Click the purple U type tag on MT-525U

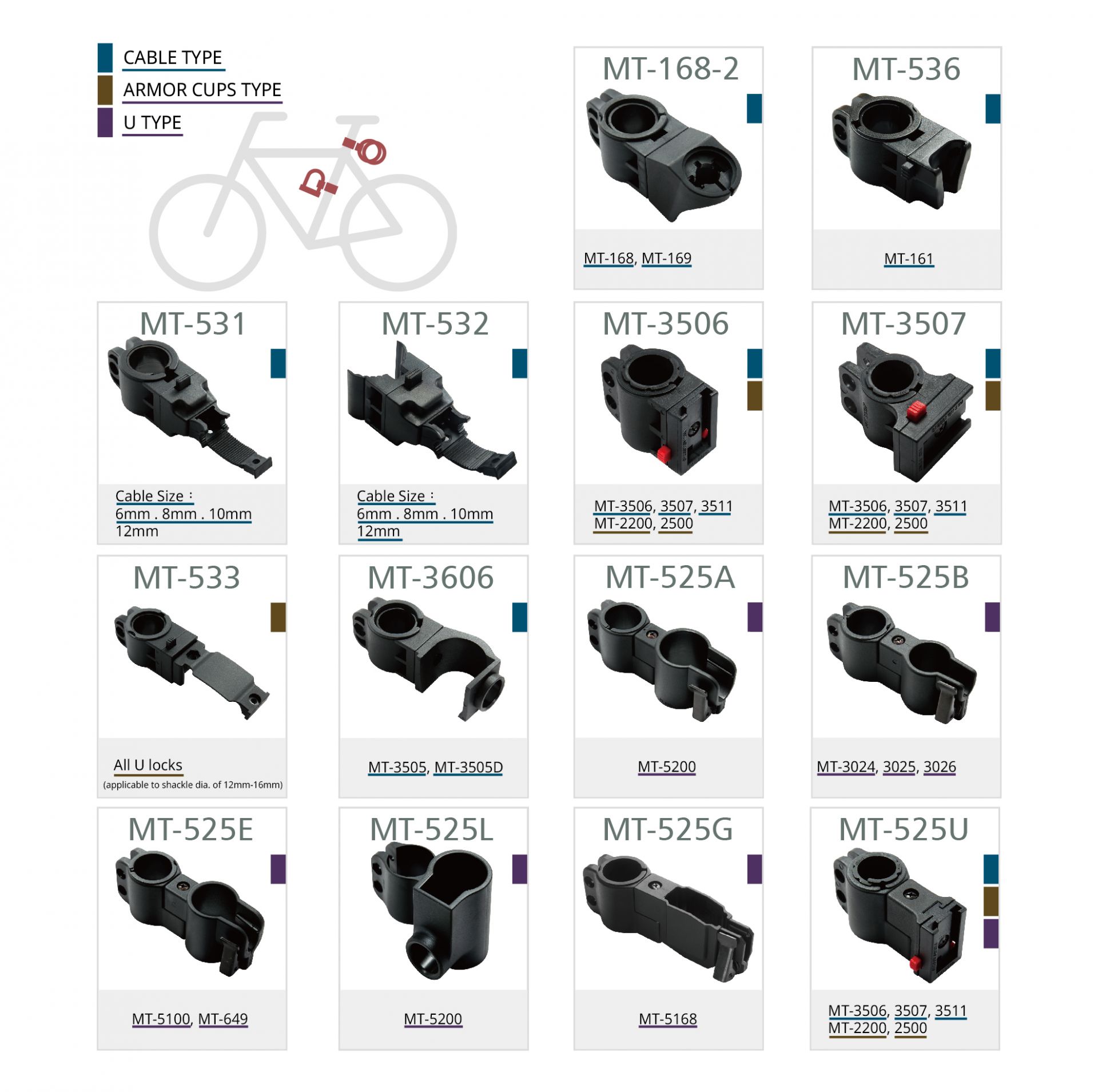(x=990, y=933)
